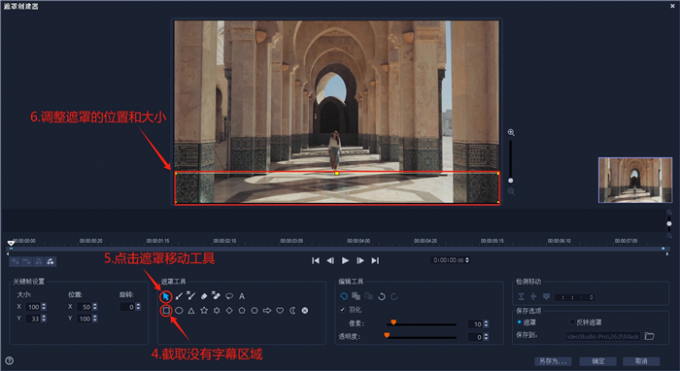Adjust the position X value stepper
This screenshot has width=680, height=371.
pyautogui.click(x=95, y=307)
